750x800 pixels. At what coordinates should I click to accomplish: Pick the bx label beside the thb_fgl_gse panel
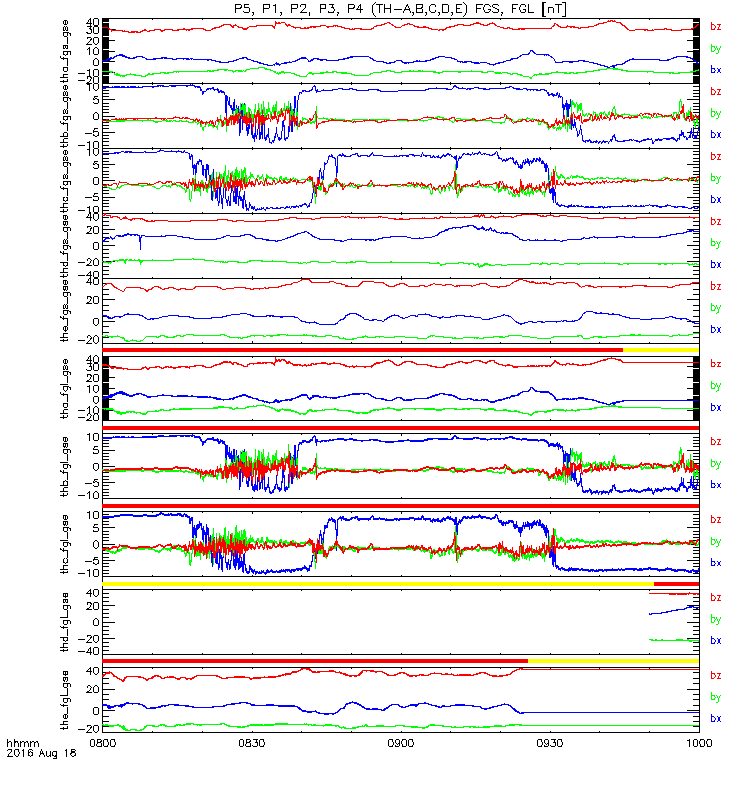coord(716,485)
